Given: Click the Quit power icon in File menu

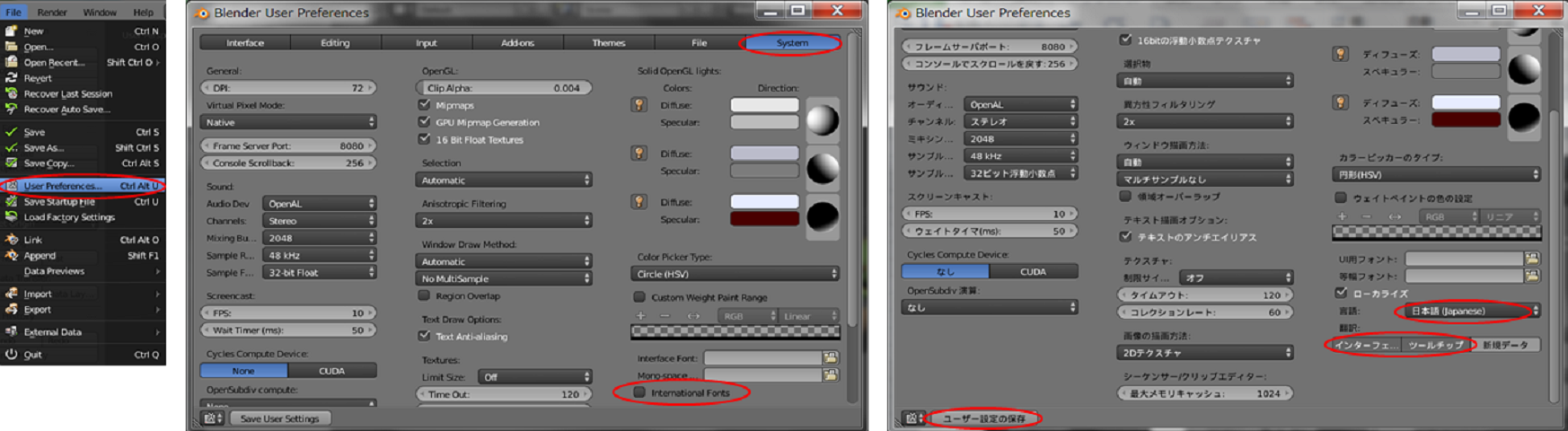Looking at the screenshot, I should point(12,355).
